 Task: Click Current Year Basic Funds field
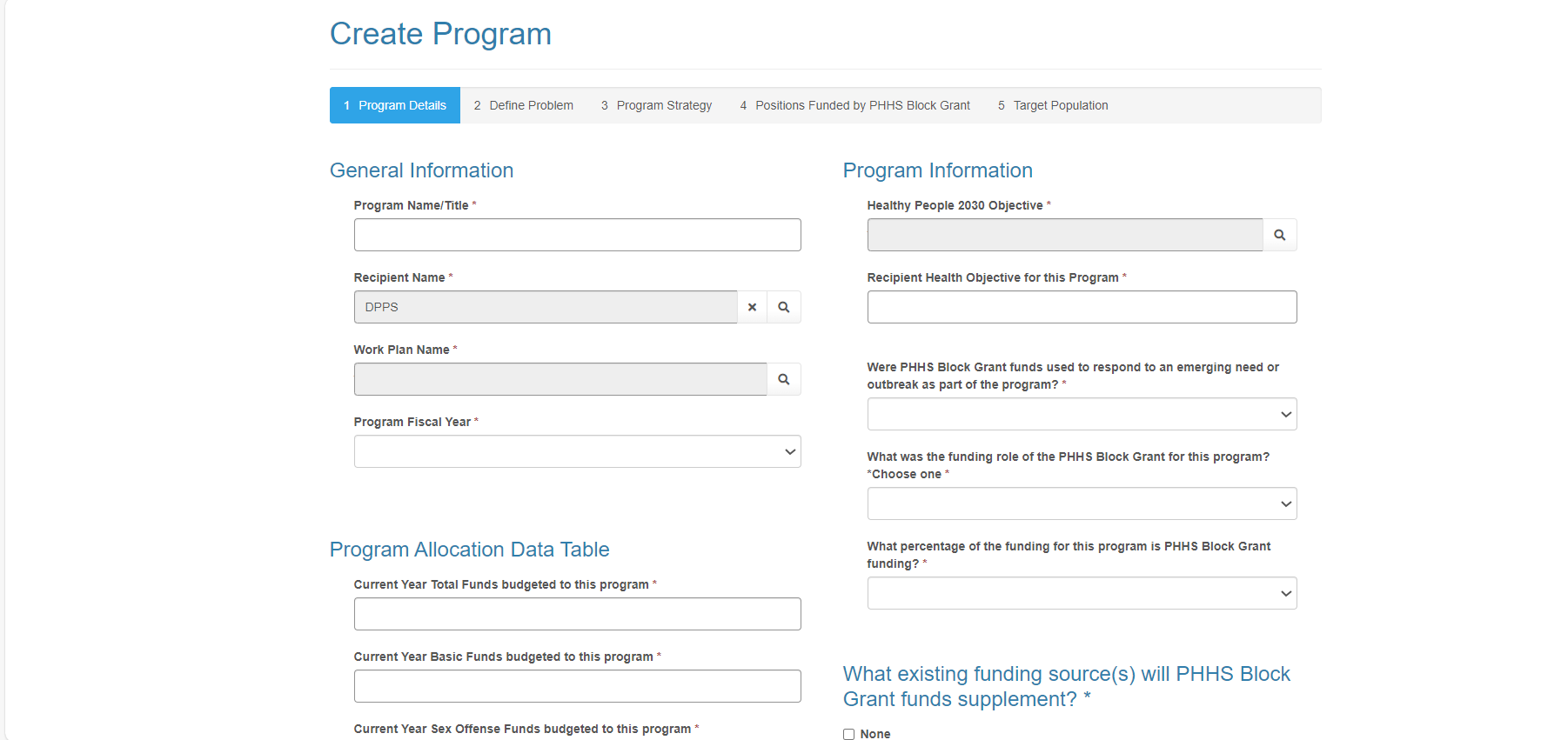pyautogui.click(x=577, y=686)
